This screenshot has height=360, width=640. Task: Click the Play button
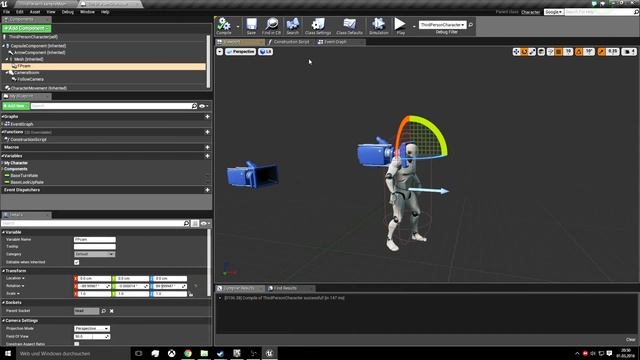(400, 26)
